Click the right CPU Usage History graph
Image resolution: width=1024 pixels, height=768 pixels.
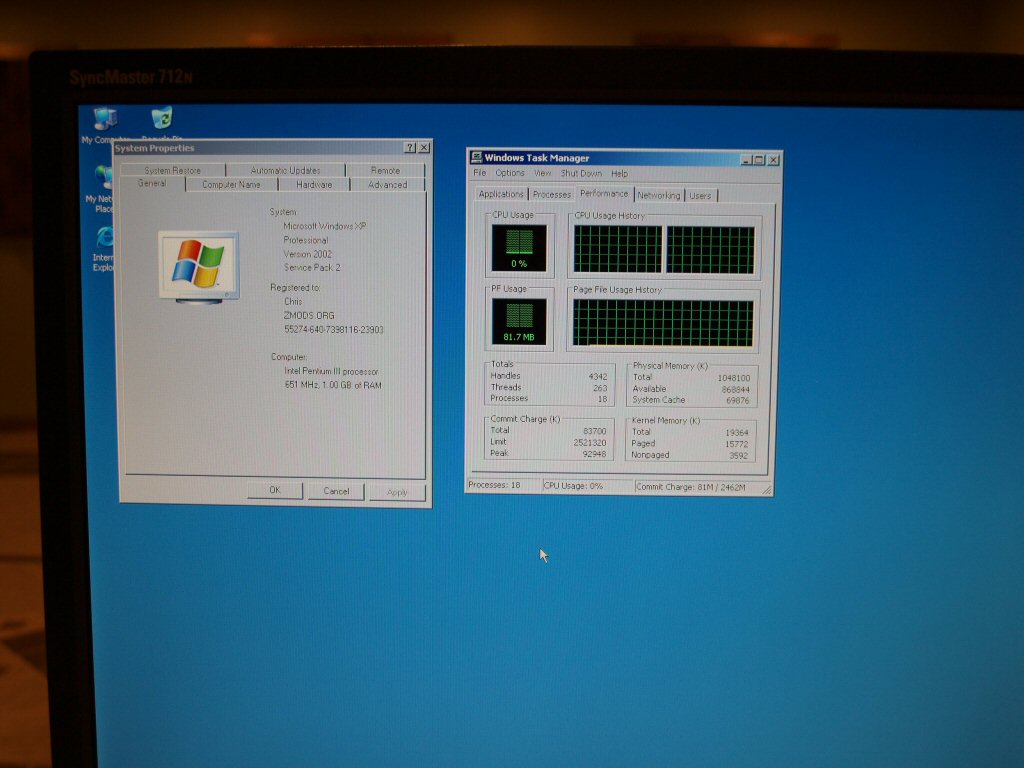click(x=711, y=250)
